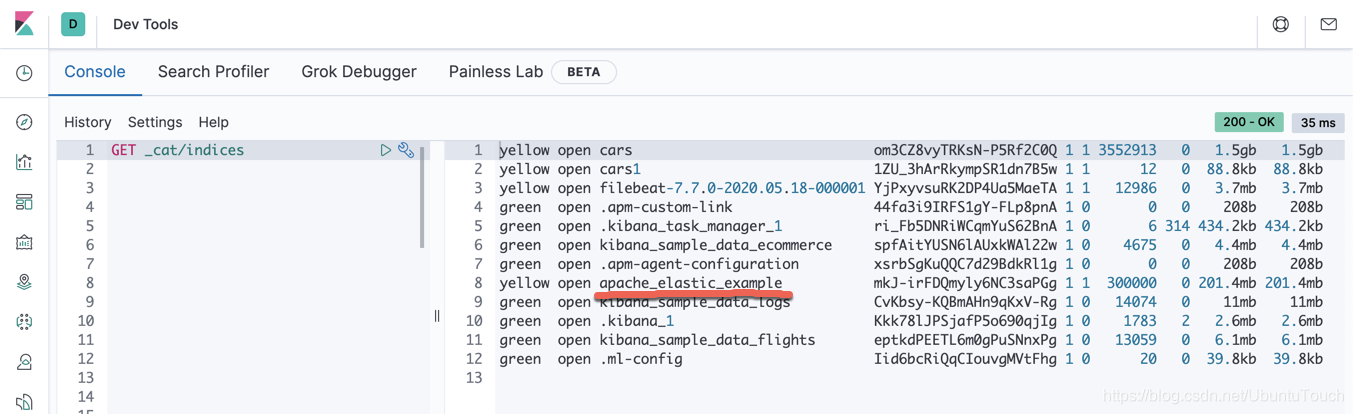1353x414 pixels.
Task: Open the Recently viewed clock icon
Action: (24, 73)
